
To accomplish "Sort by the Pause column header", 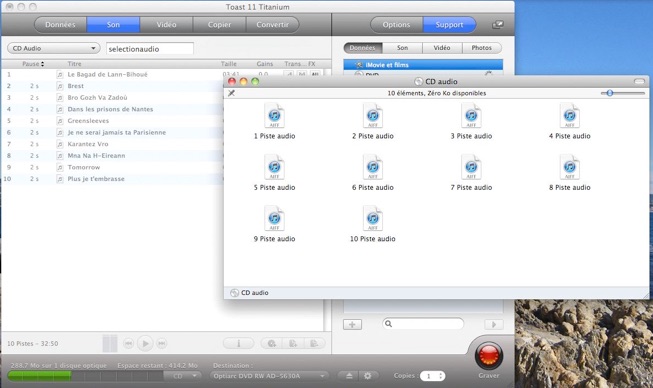I will [x=33, y=64].
